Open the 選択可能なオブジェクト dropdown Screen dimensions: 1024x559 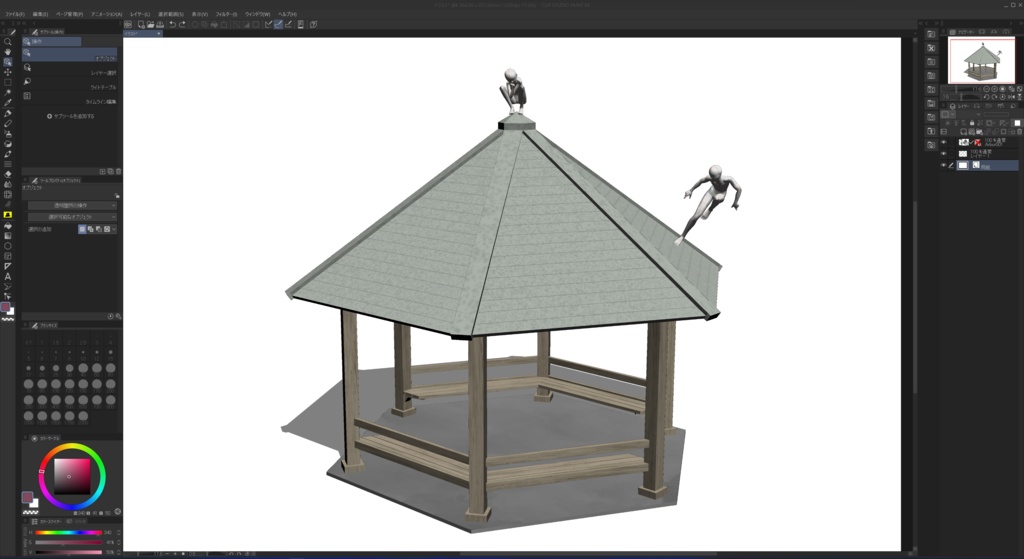(x=72, y=217)
